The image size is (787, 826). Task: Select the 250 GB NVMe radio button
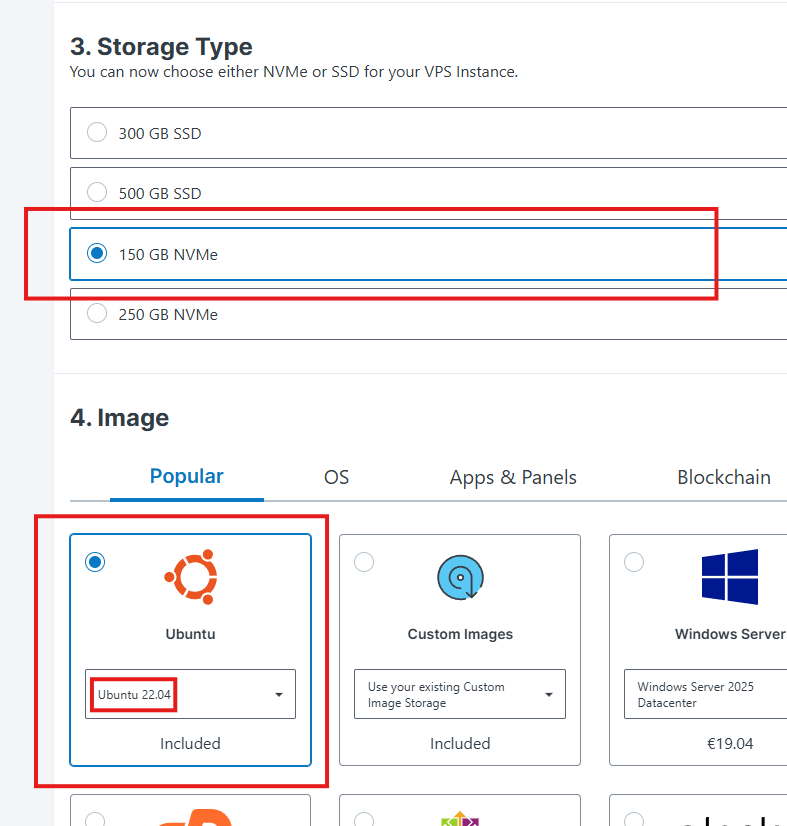(x=97, y=314)
